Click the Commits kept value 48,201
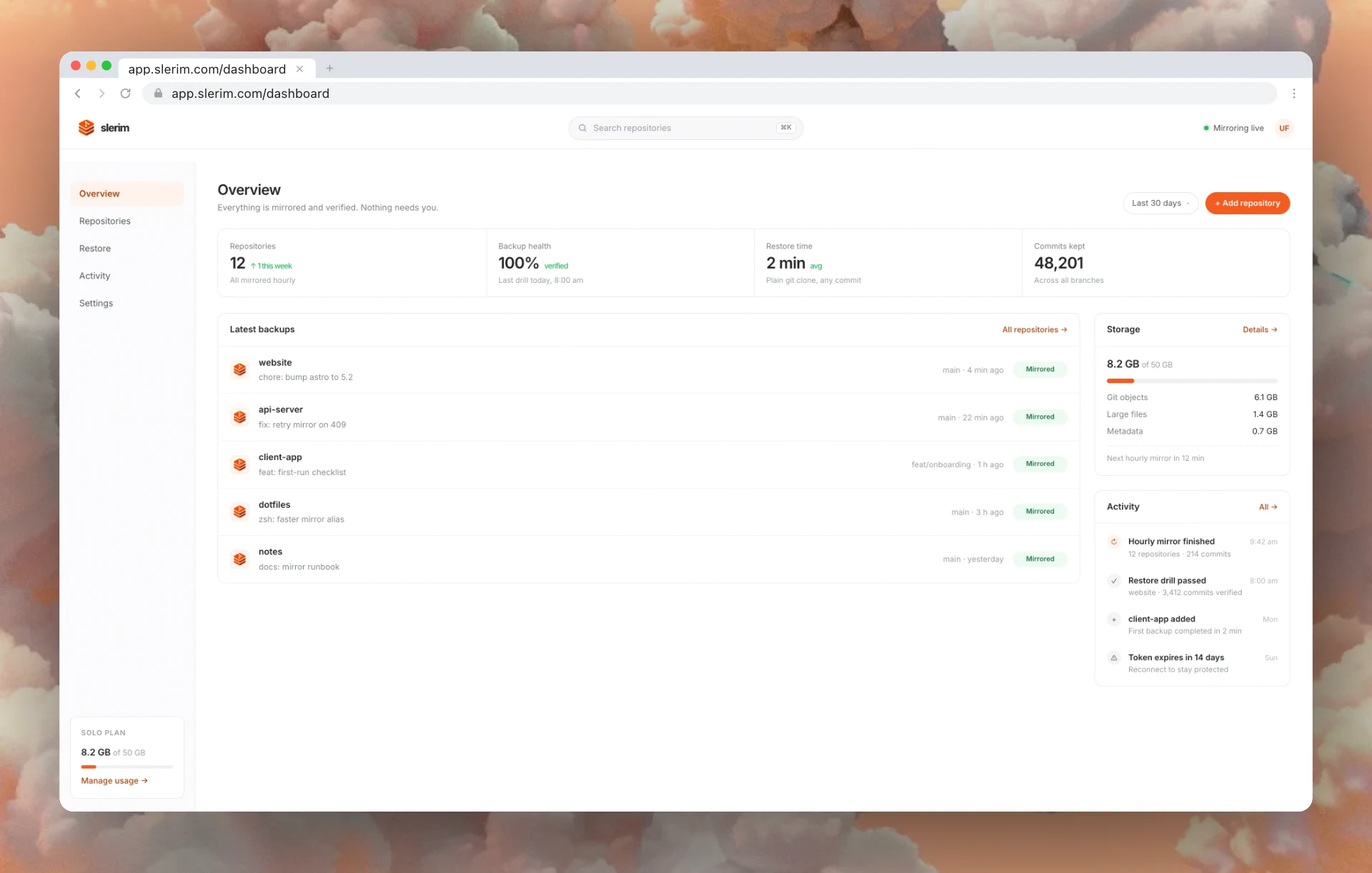1372x873 pixels. tap(1058, 263)
